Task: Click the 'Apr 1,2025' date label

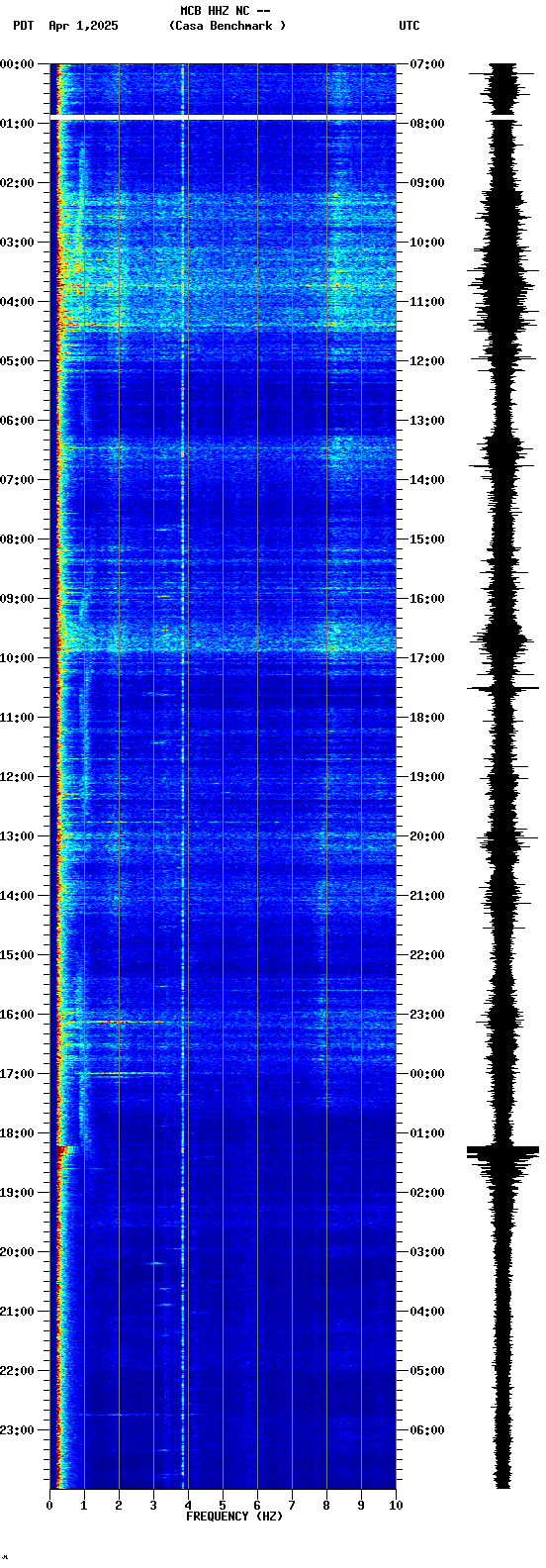Action: [83, 26]
